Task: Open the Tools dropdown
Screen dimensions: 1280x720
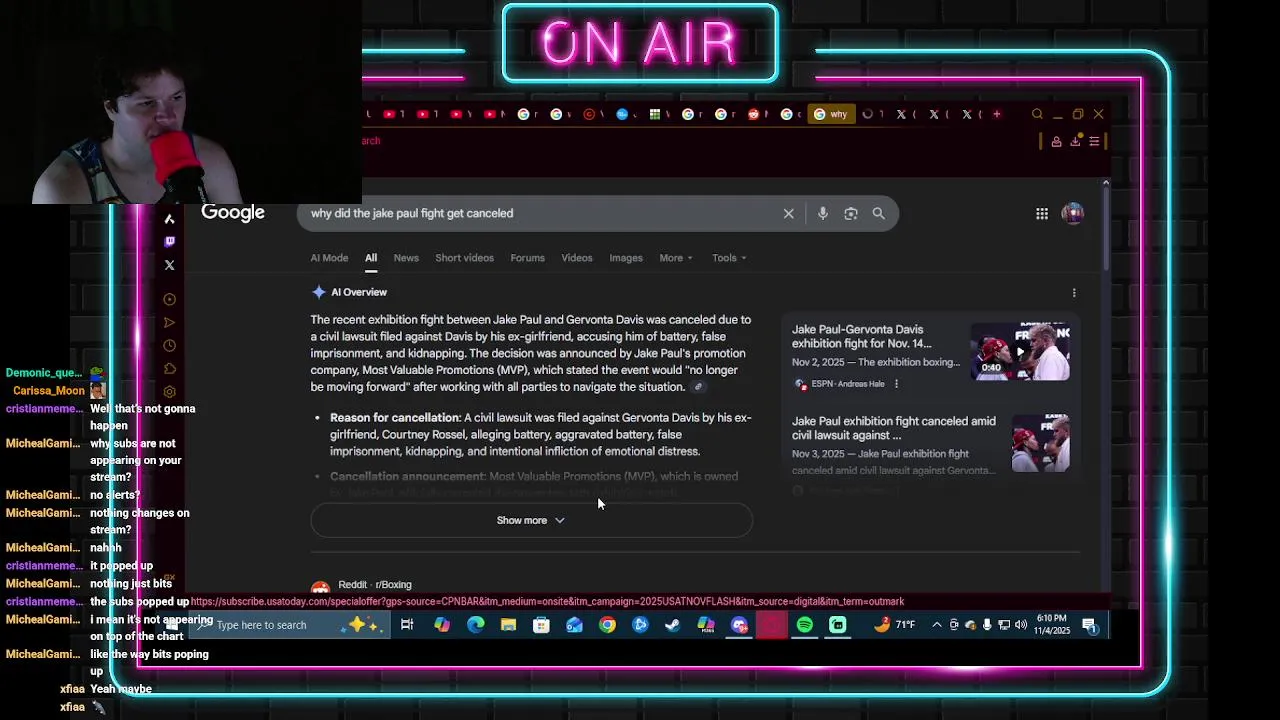Action: tap(730, 258)
